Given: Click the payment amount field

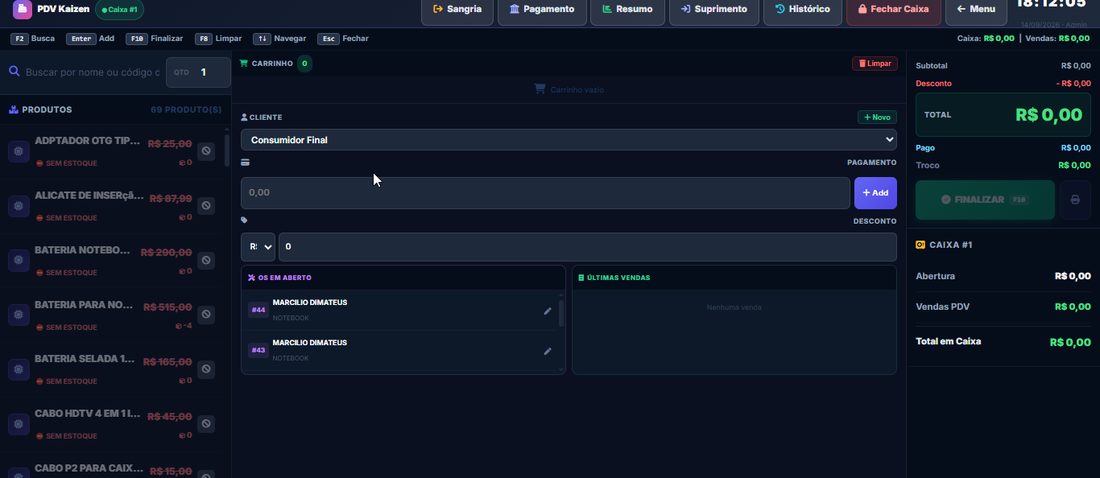Looking at the screenshot, I should [545, 192].
